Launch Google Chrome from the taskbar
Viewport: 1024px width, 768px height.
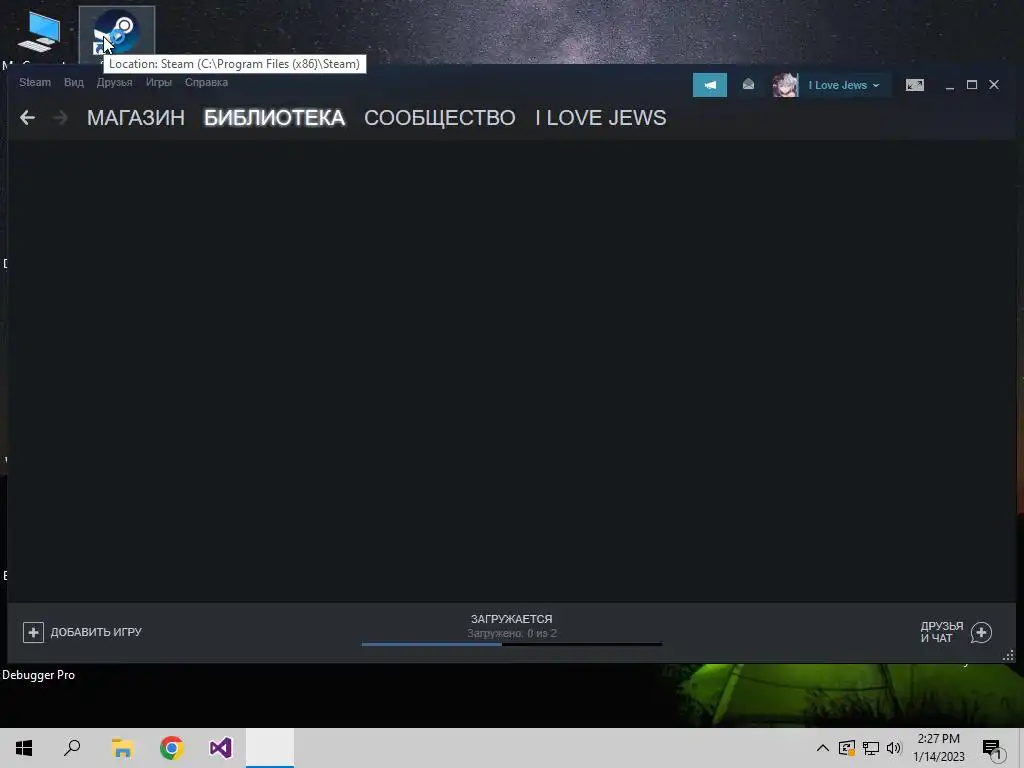point(171,748)
